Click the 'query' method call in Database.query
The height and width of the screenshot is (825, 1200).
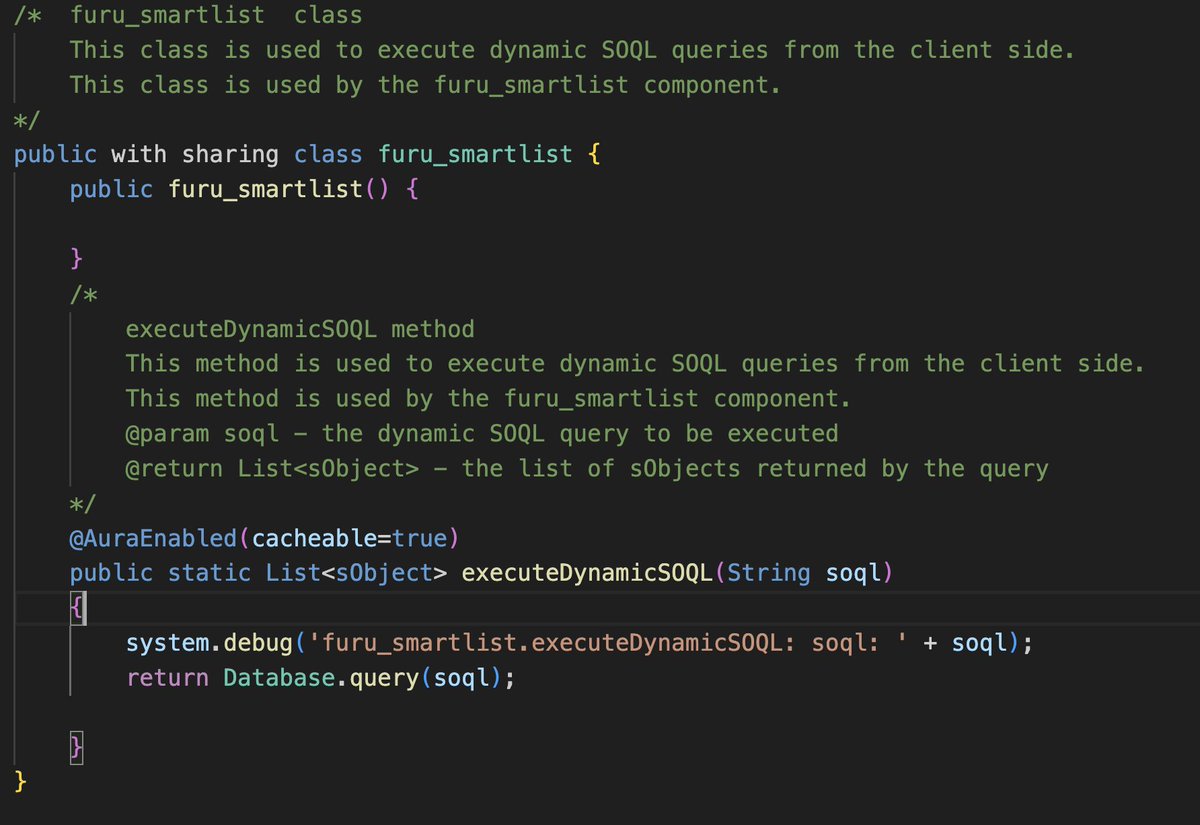(x=384, y=678)
